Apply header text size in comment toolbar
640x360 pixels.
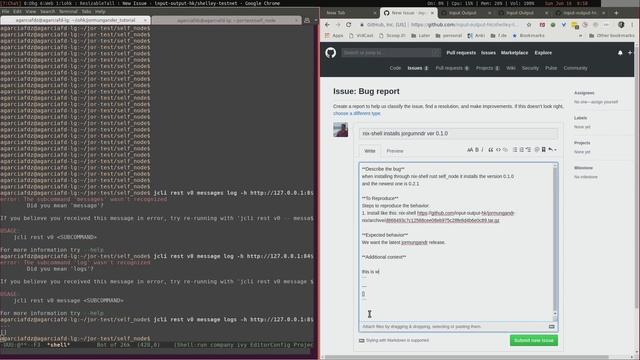(x=470, y=150)
